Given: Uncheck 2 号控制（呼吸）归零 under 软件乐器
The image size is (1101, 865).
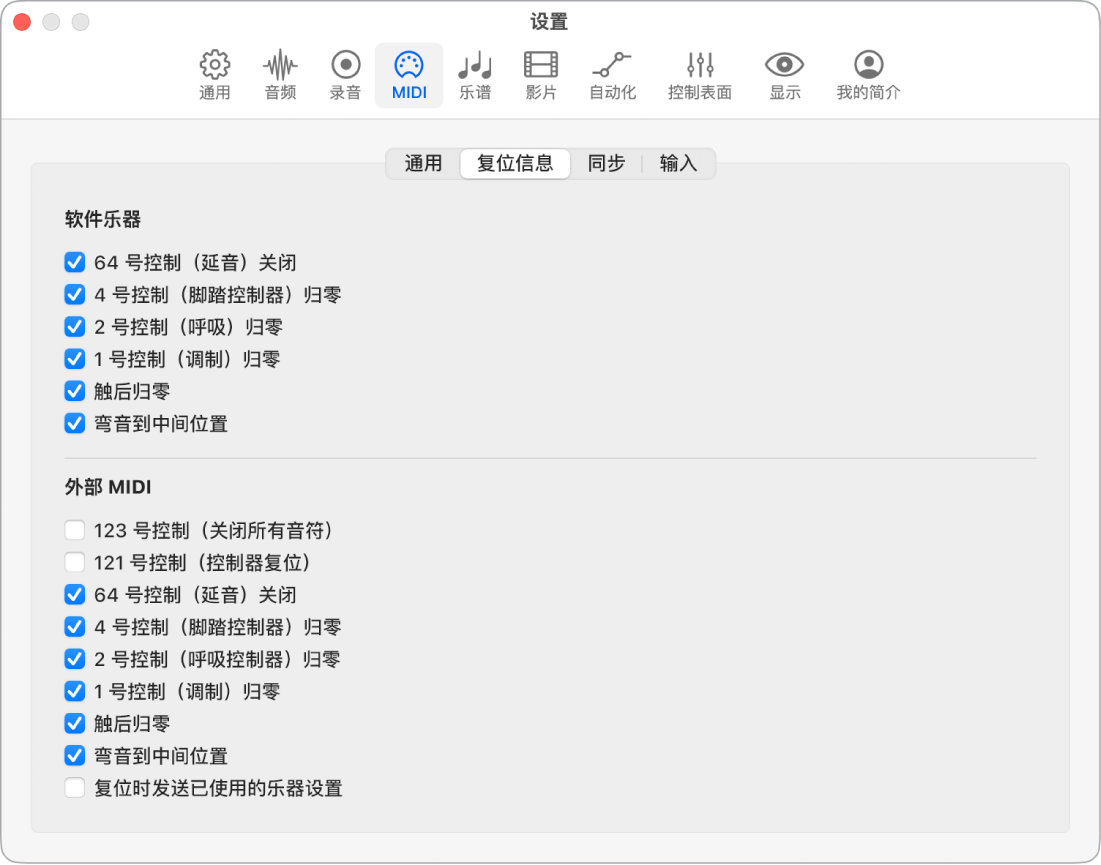Looking at the screenshot, I should pos(74,326).
